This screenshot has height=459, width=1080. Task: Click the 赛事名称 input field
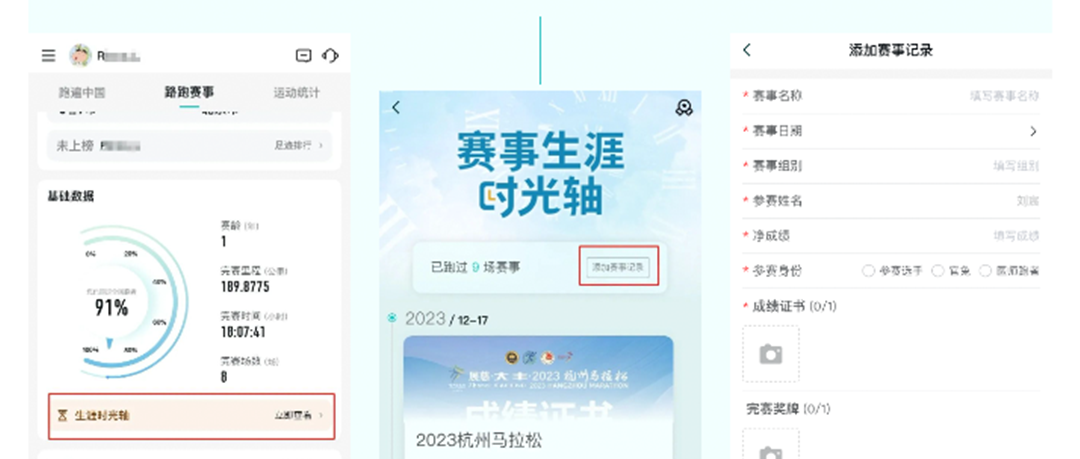click(891, 96)
